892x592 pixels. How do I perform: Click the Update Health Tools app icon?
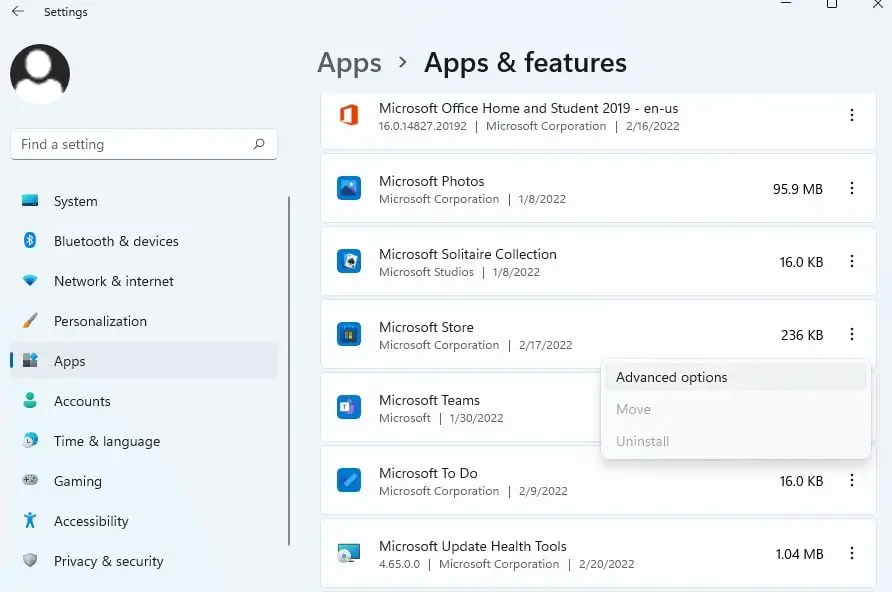coord(349,553)
